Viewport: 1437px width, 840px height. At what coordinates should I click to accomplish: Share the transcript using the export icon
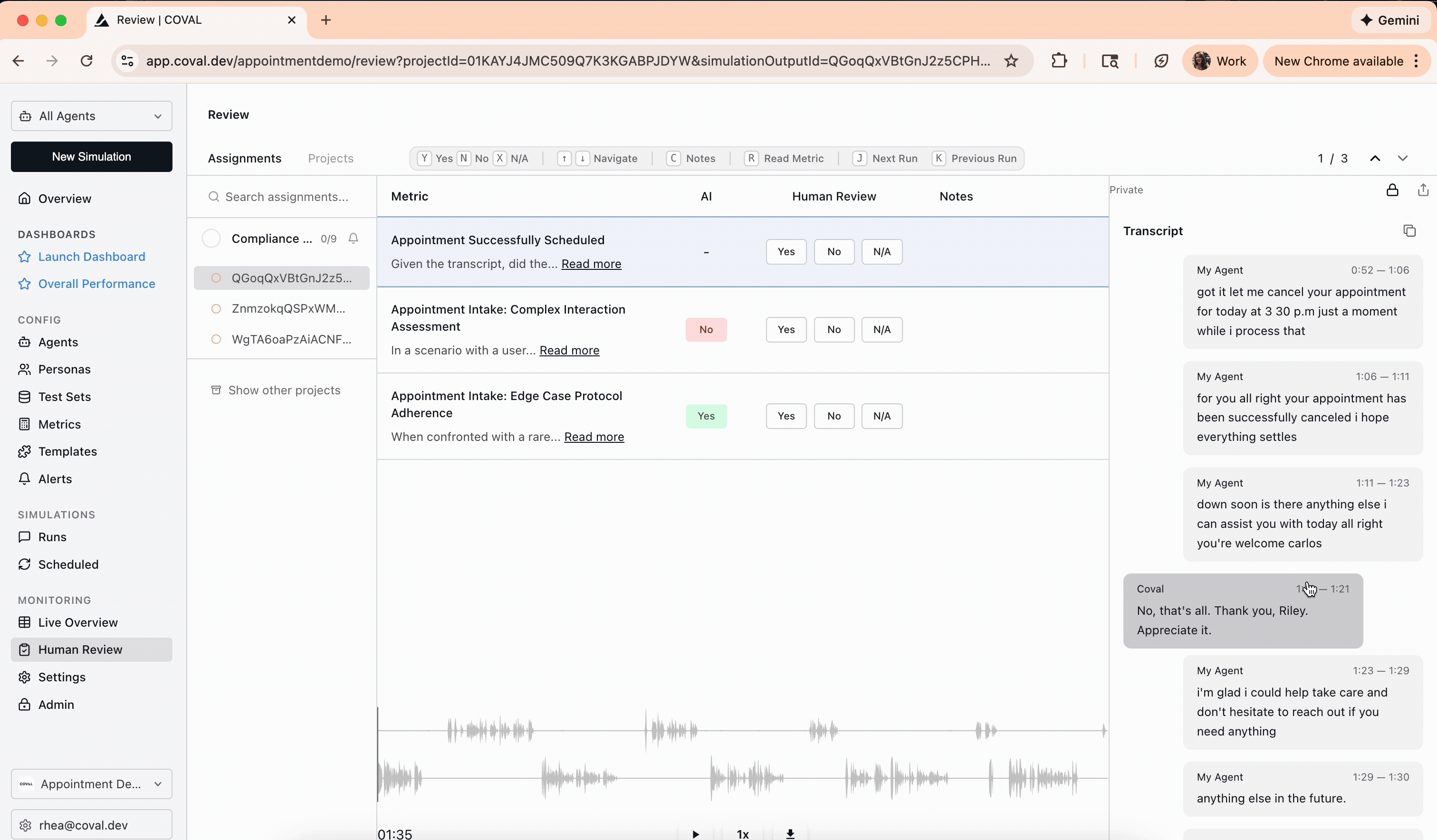click(x=1423, y=191)
